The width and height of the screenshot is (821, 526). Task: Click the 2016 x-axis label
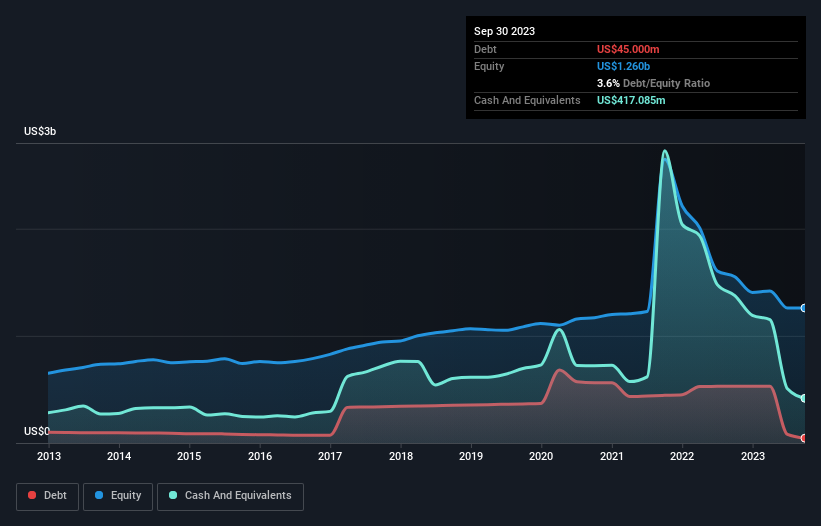[260, 456]
